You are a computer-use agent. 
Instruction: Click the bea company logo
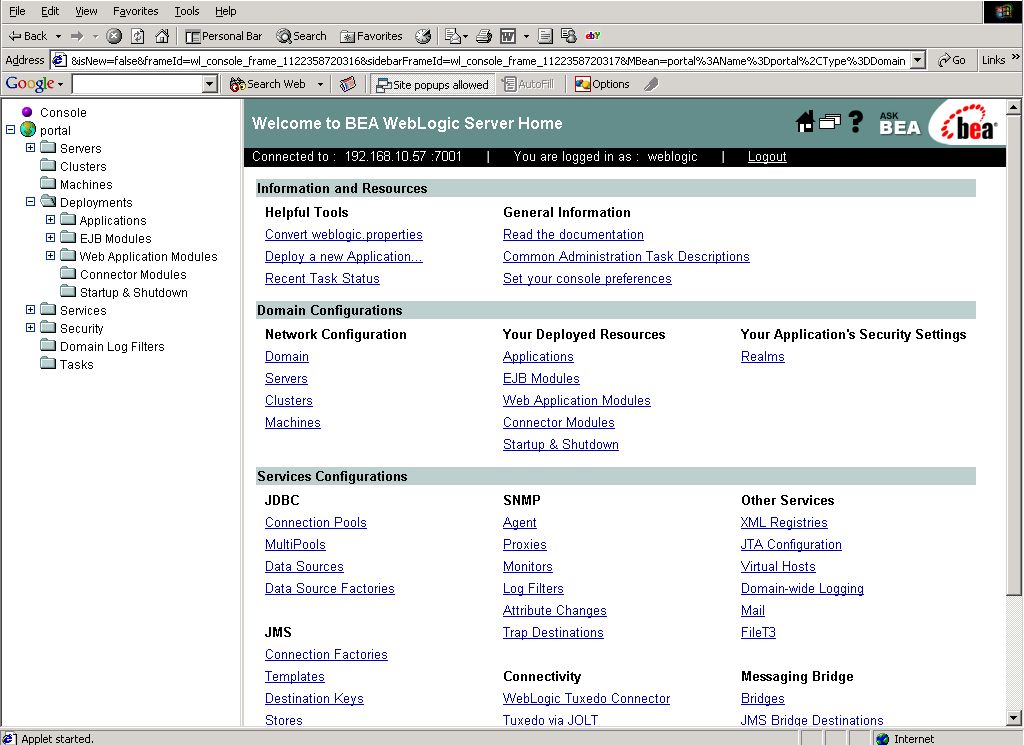pyautogui.click(x=969, y=123)
